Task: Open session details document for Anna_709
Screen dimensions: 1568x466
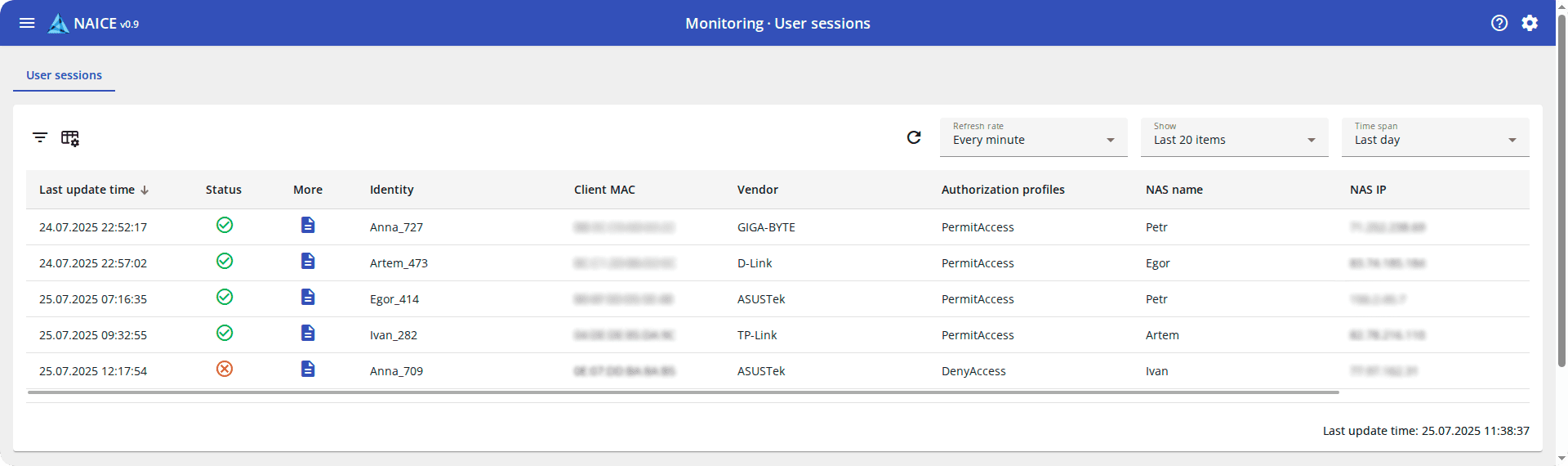Action: click(308, 369)
